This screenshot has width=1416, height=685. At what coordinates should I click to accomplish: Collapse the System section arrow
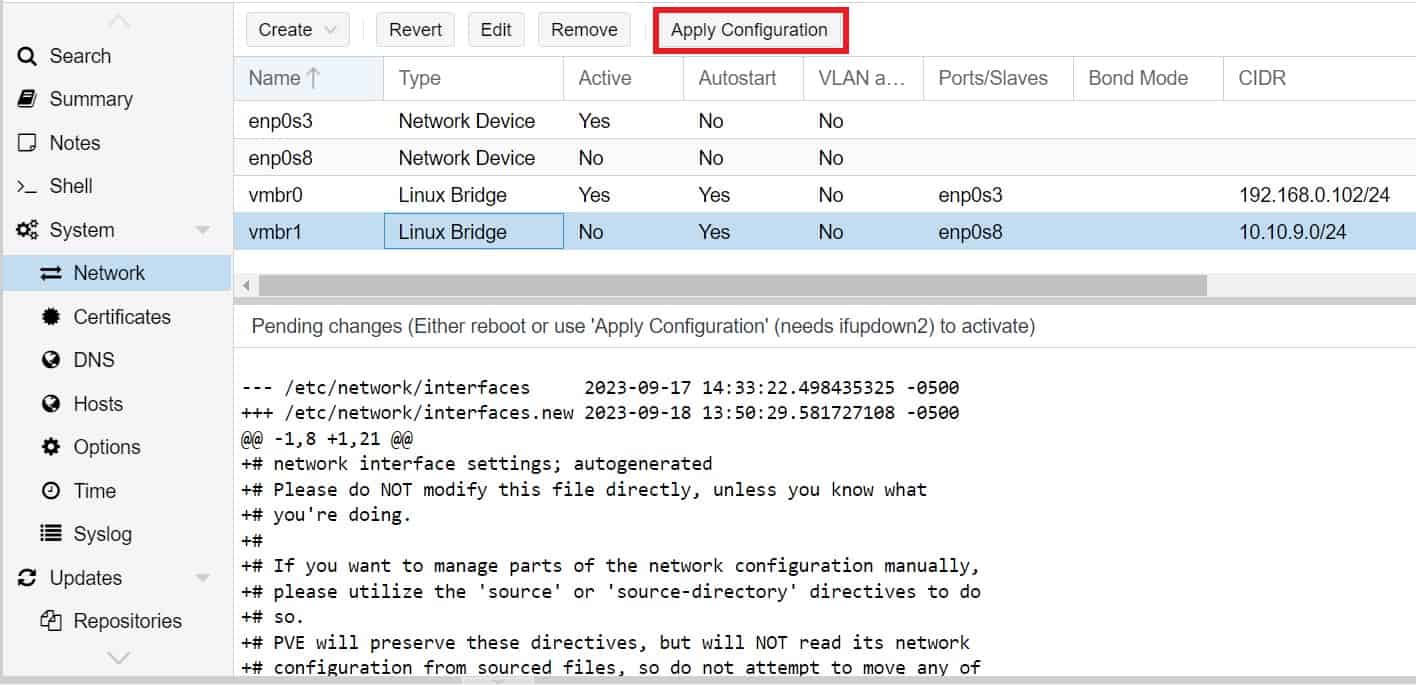[203, 230]
